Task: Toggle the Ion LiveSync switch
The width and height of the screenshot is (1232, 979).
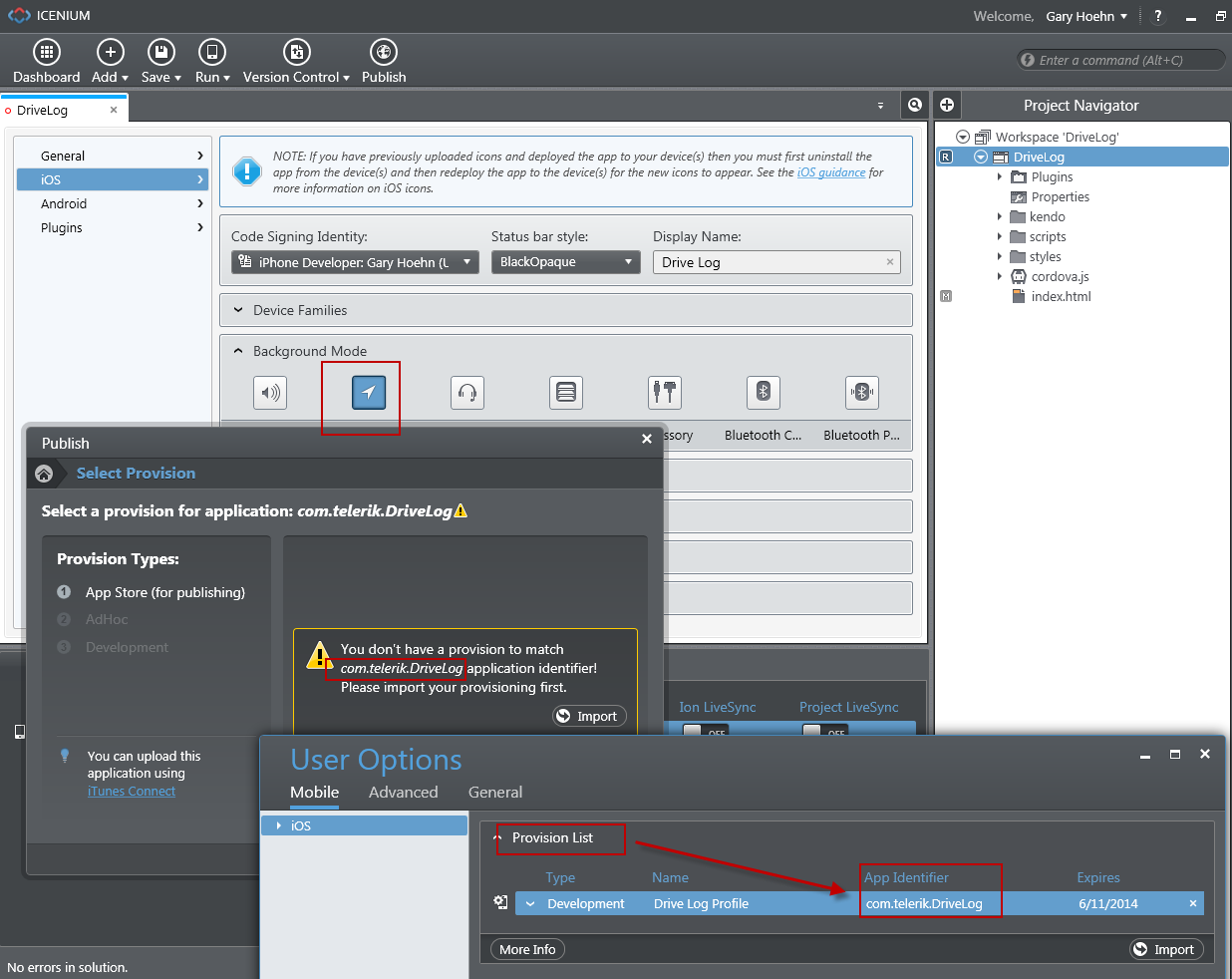Action: click(x=704, y=730)
